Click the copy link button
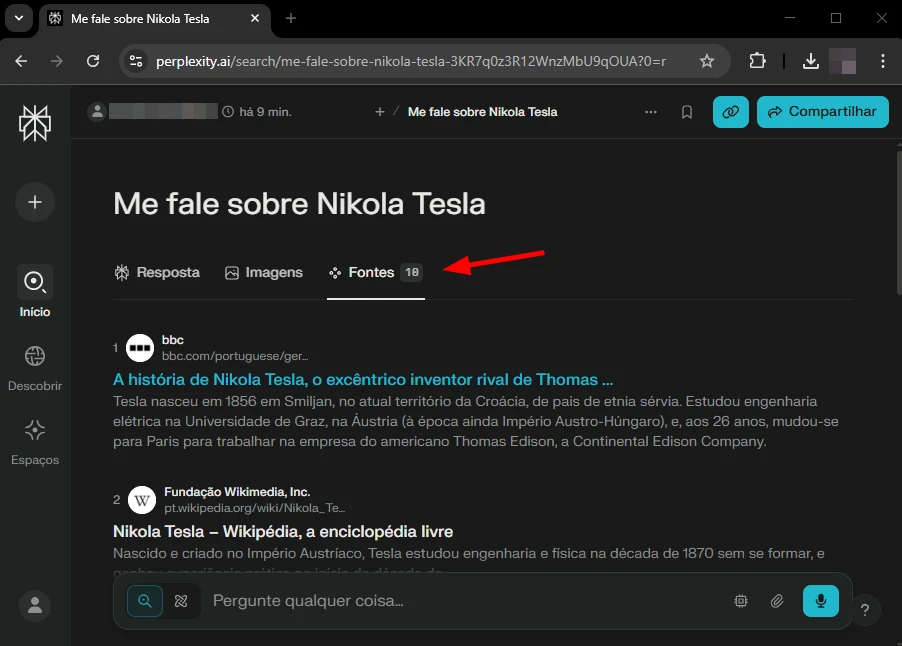The height and width of the screenshot is (646, 902). point(731,112)
